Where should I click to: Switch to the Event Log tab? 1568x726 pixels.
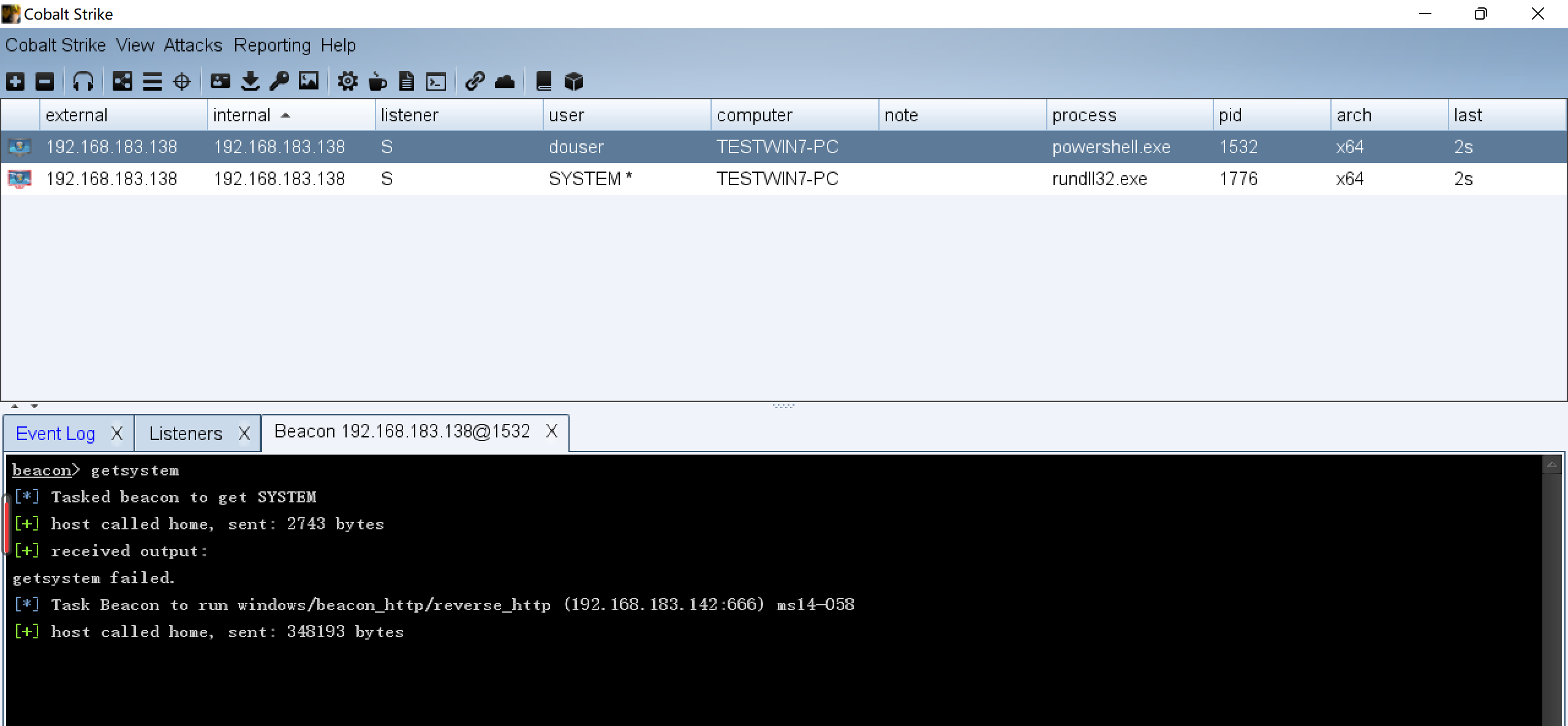point(56,434)
